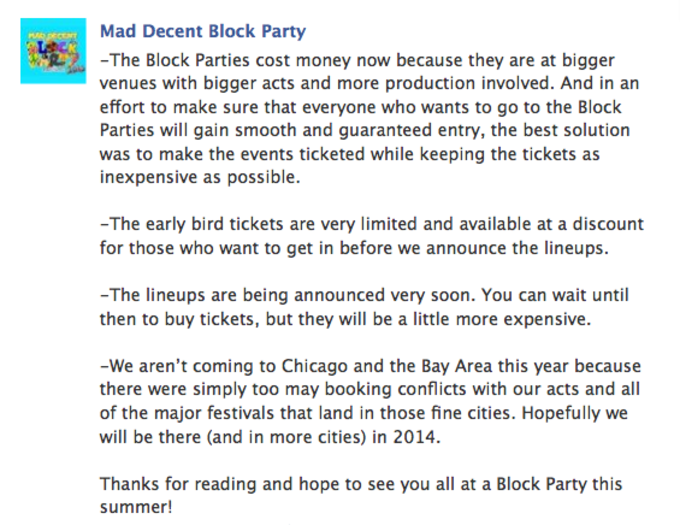Click the phrase 'more expensive.' in the lineups paragraph
Viewport: 680px width, 525px height.
coord(523,320)
